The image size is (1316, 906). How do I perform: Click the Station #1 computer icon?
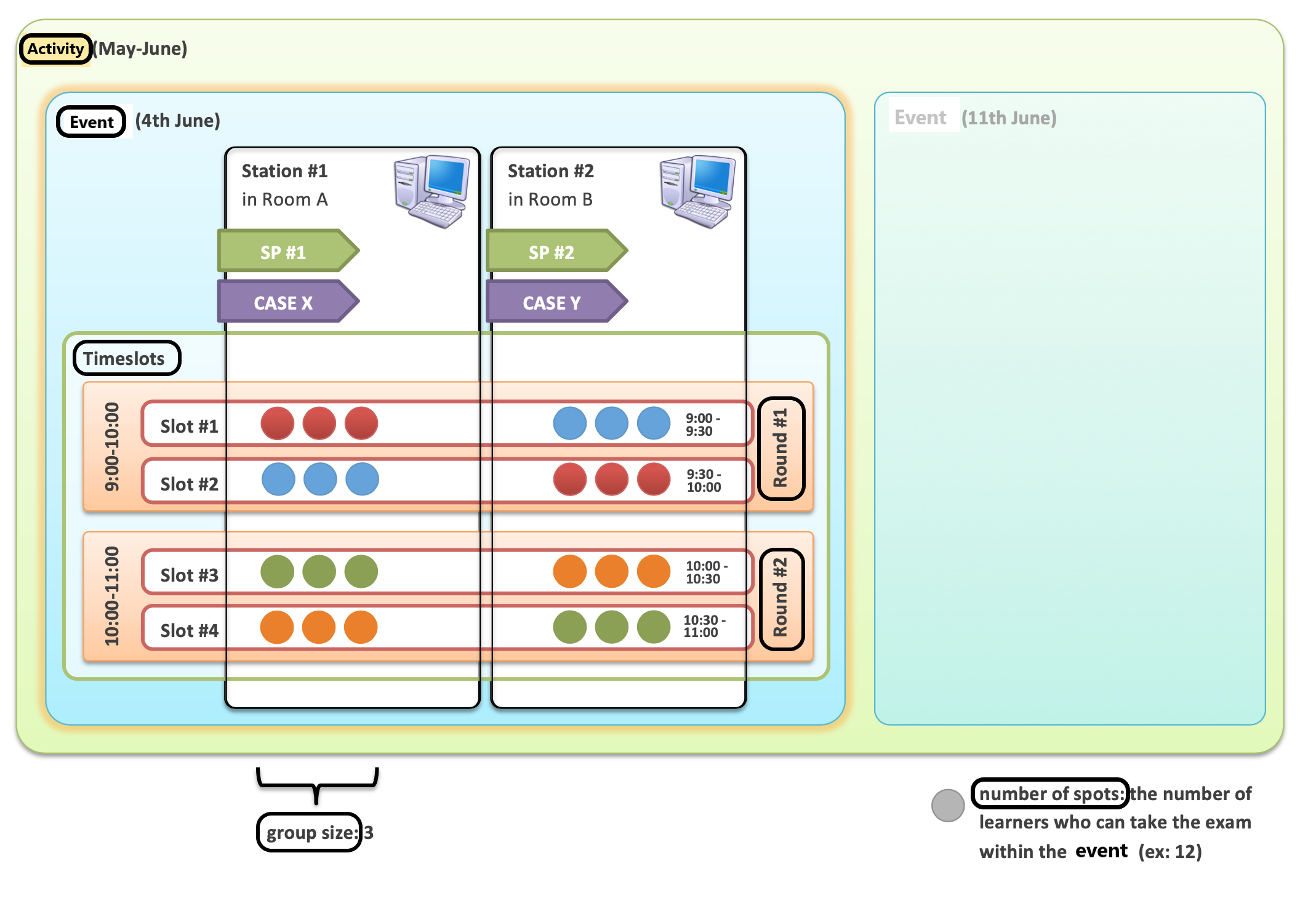click(431, 191)
